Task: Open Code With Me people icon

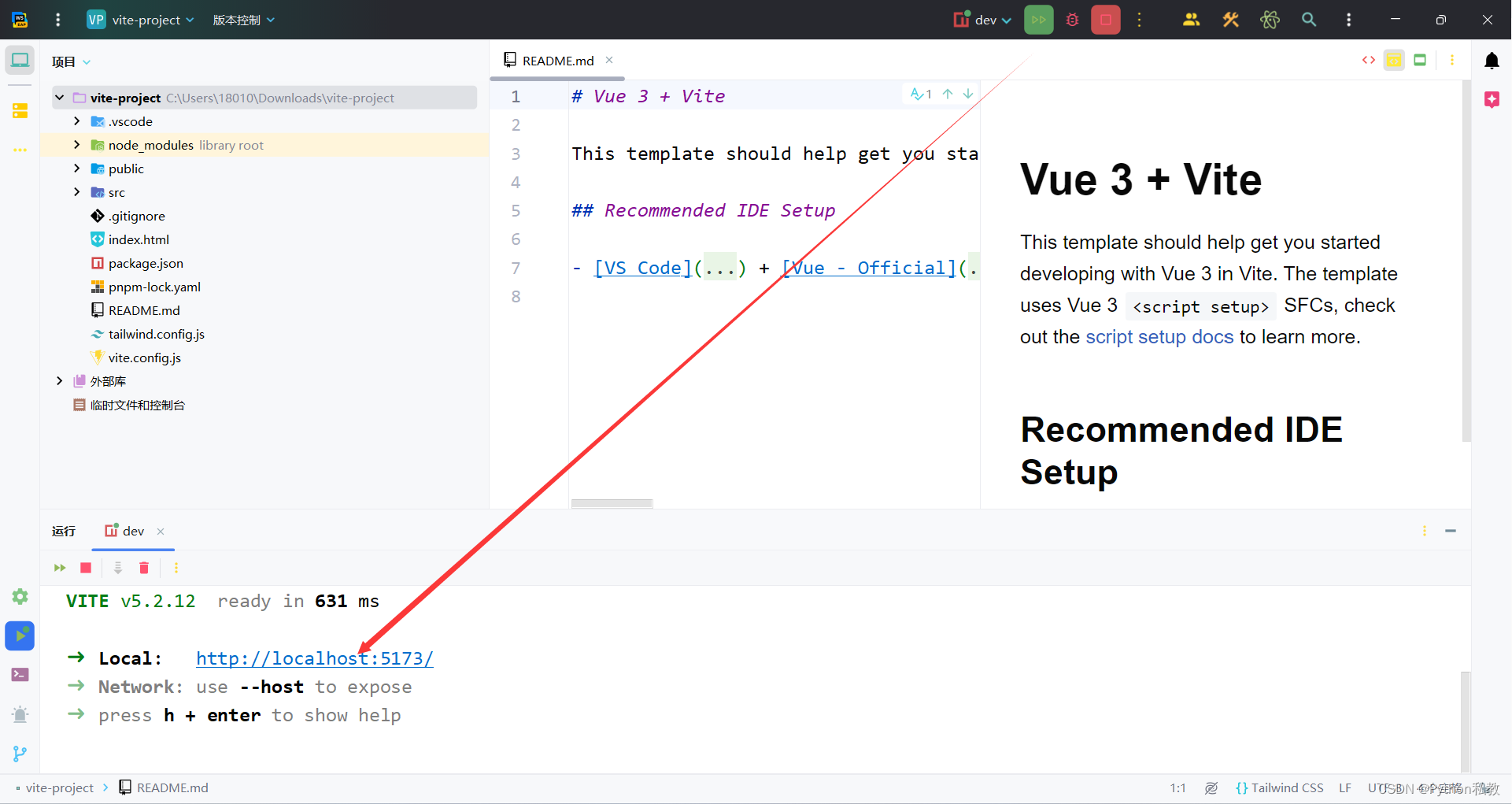Action: point(1191,20)
